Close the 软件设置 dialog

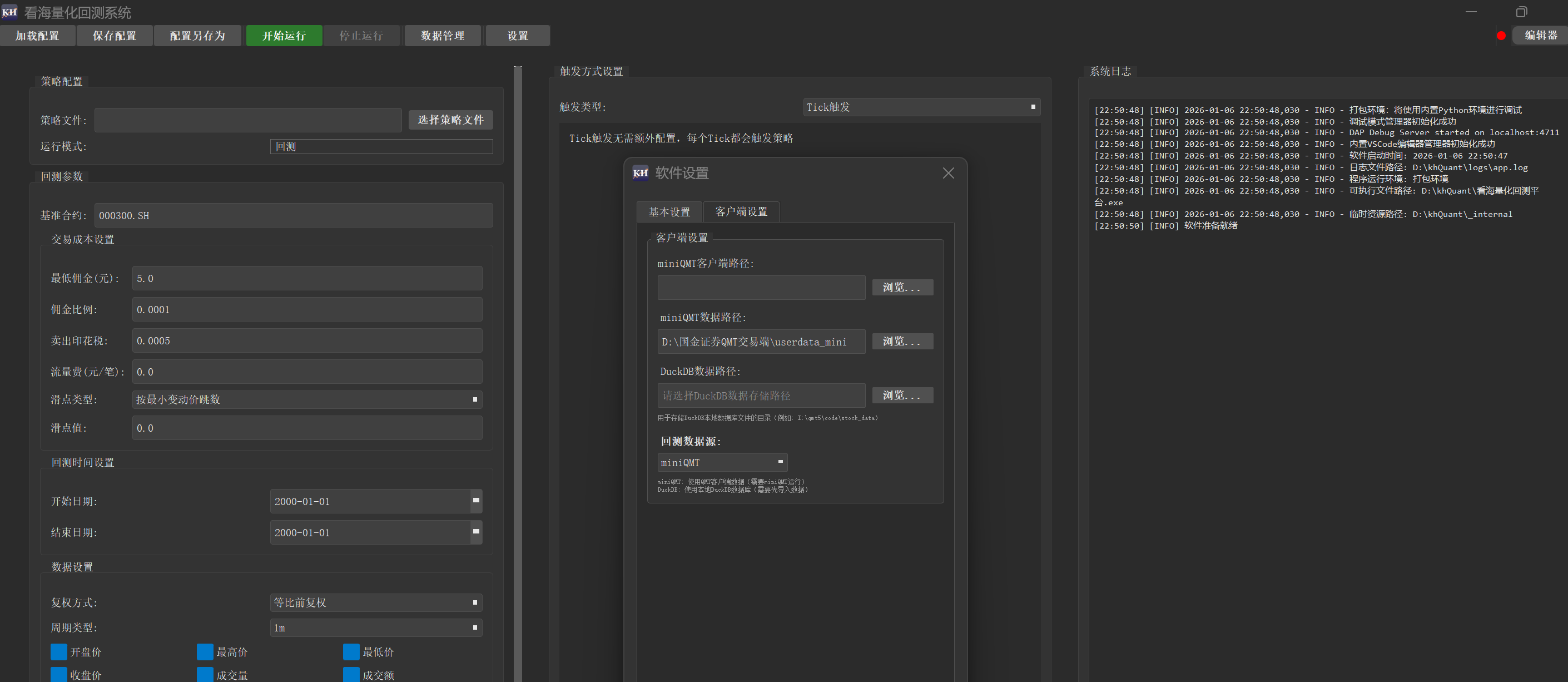[947, 174]
